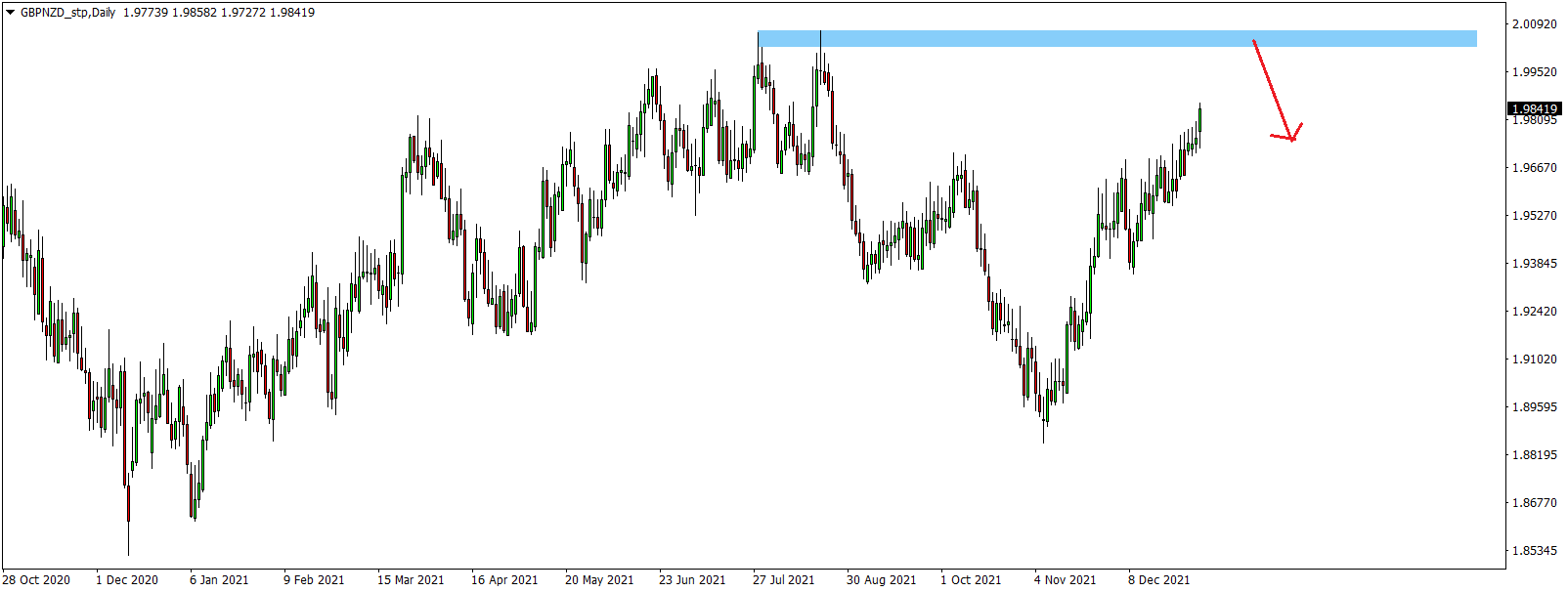Click the 1.88195 price scale label

pyautogui.click(x=1535, y=455)
